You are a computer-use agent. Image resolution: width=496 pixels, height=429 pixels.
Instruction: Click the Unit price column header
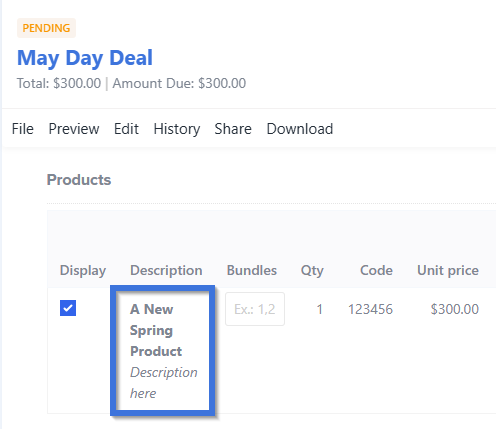pos(448,270)
